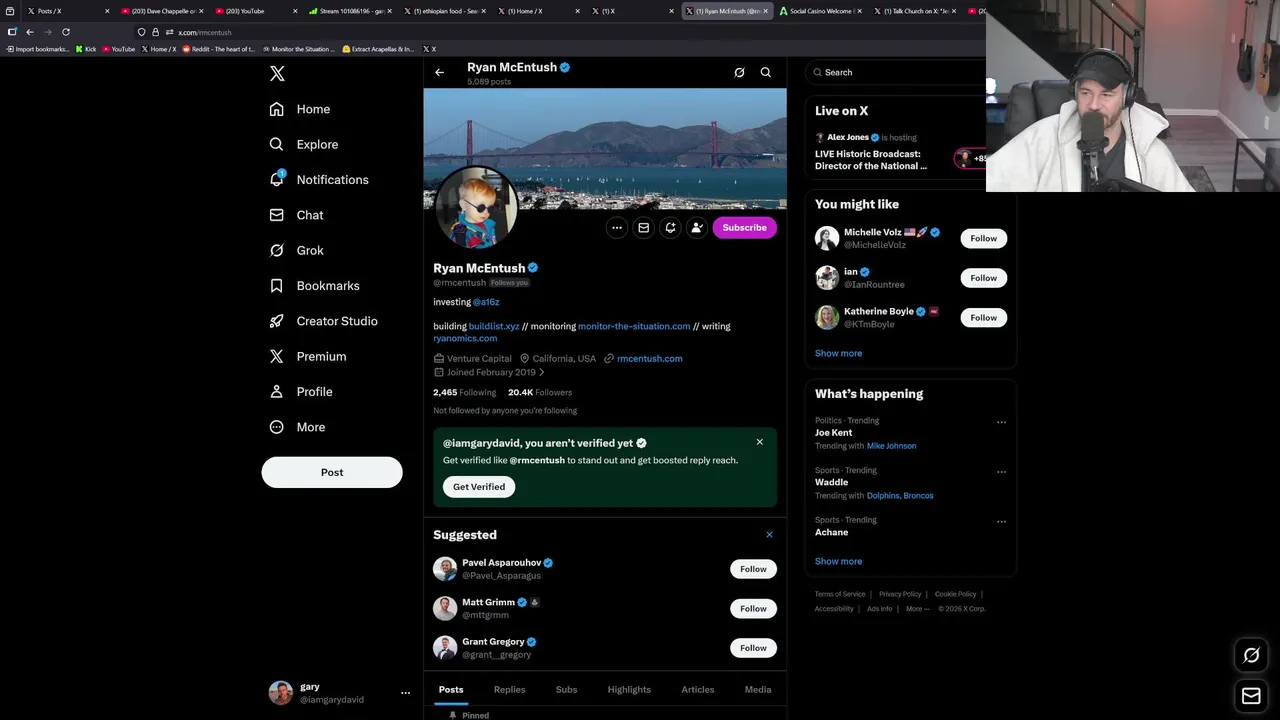Open more options for Joe Kent trend

1001,422
